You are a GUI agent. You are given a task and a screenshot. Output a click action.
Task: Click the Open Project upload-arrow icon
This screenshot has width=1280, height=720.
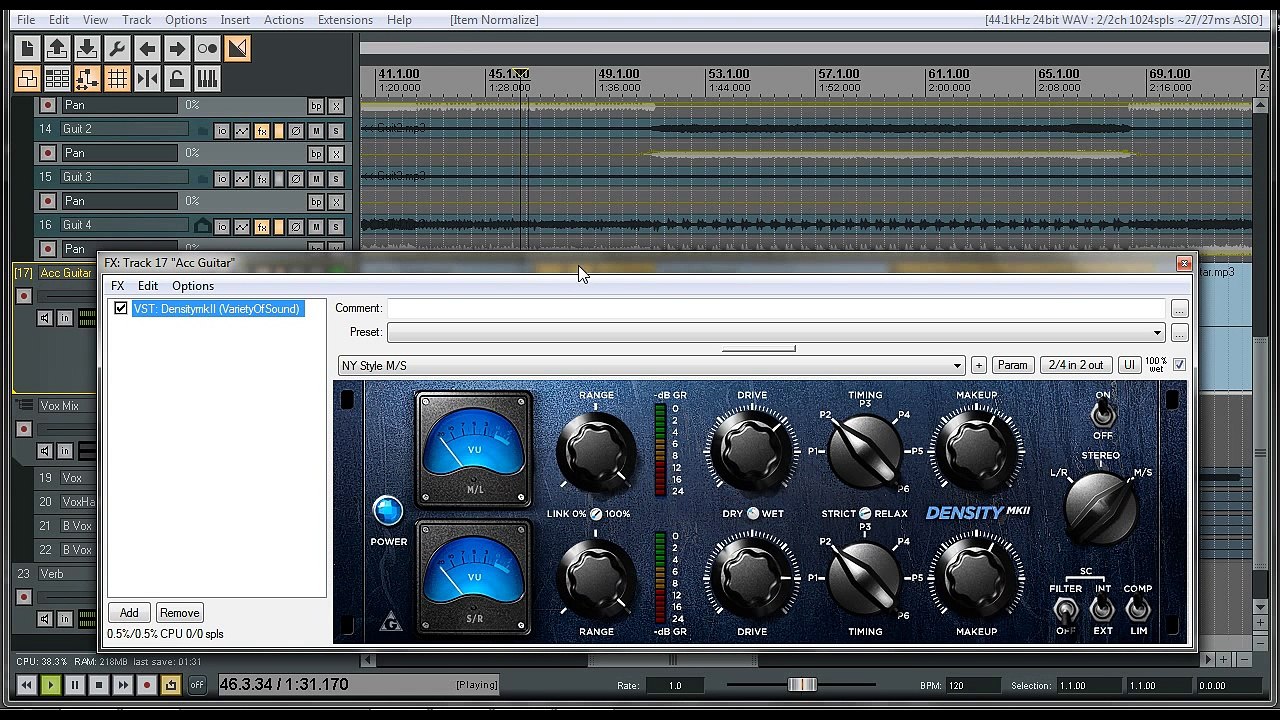[x=57, y=48]
